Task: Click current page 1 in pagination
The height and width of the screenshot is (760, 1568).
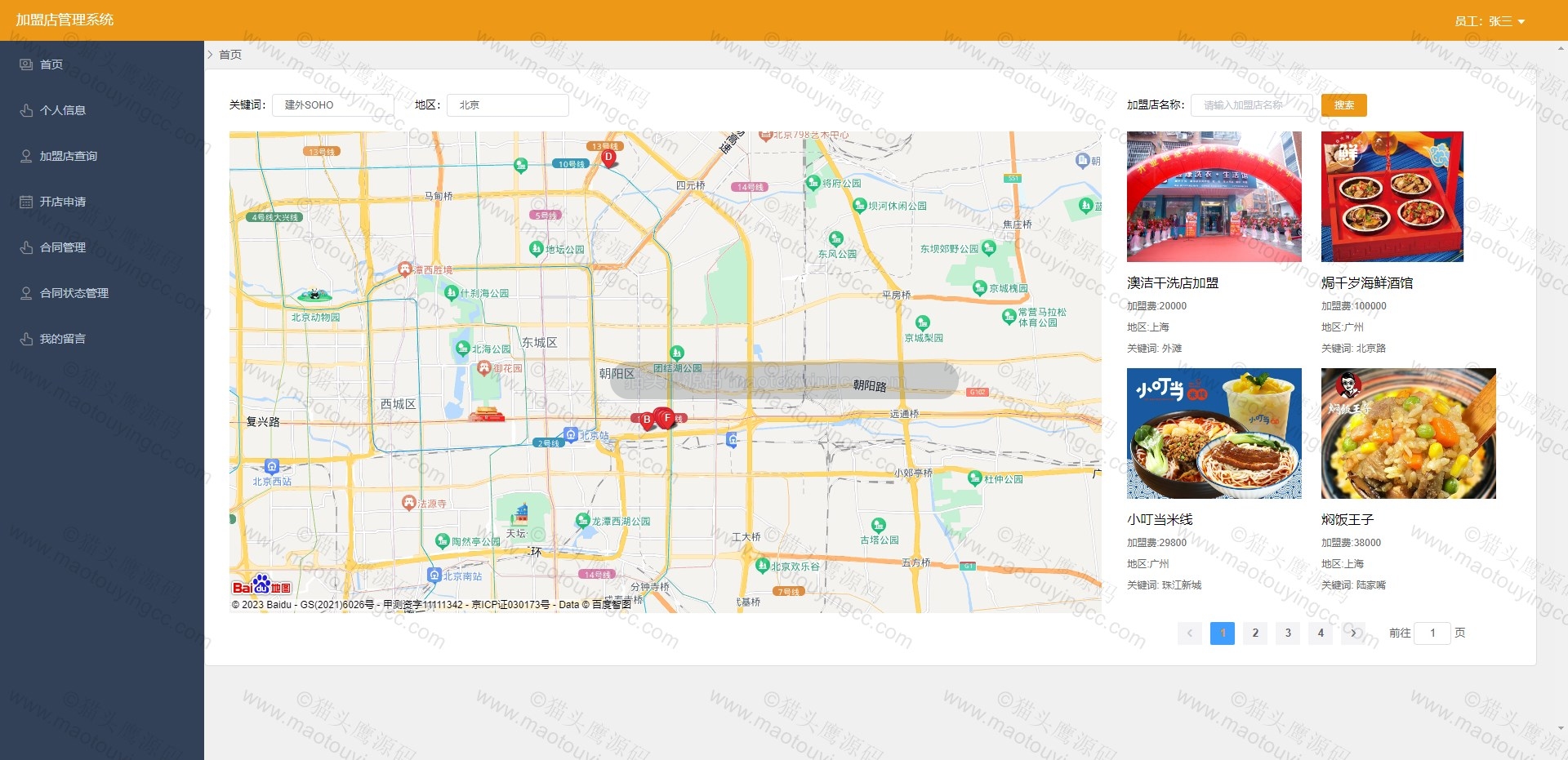Action: (x=1223, y=633)
